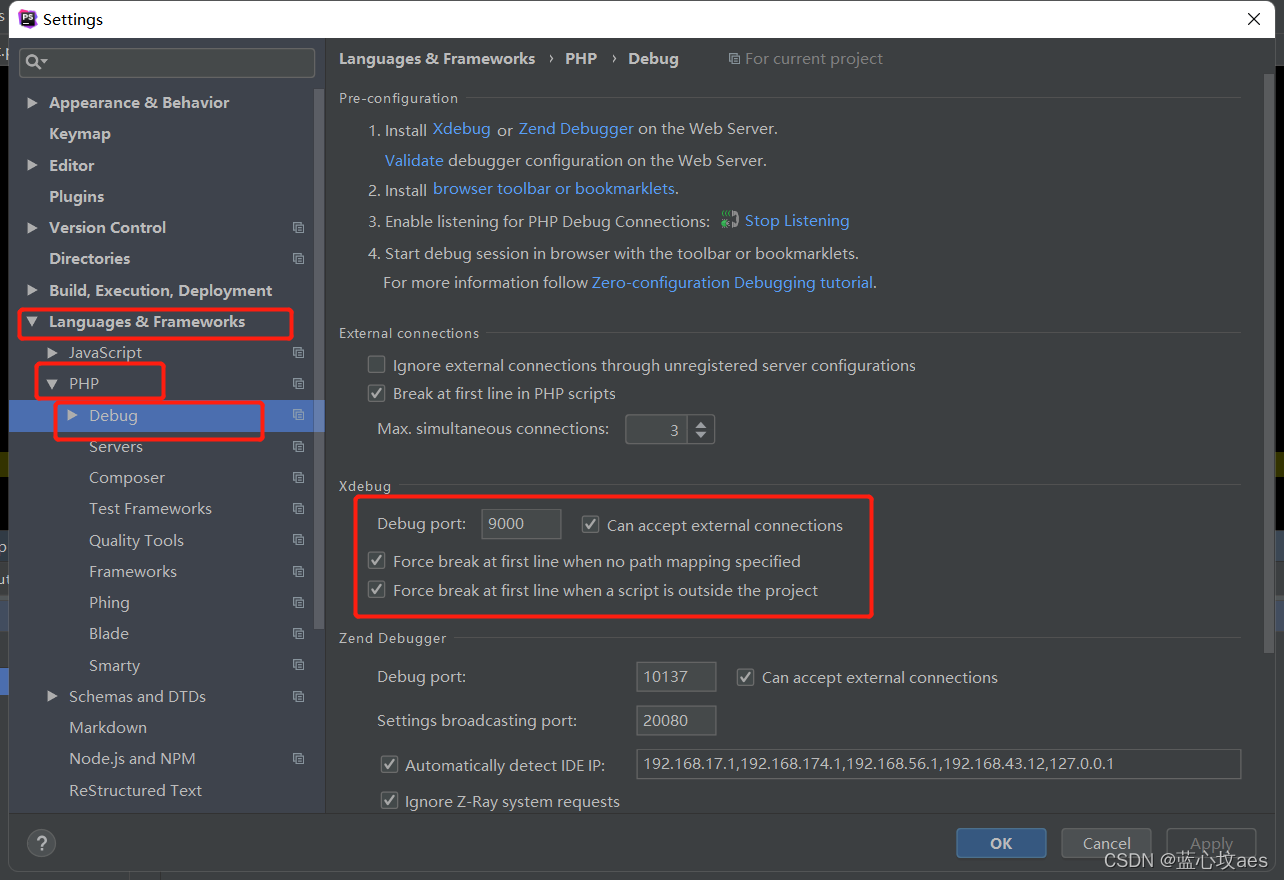The image size is (1284, 880).
Task: Toggle Xdebug Can accept external connections
Action: (591, 524)
